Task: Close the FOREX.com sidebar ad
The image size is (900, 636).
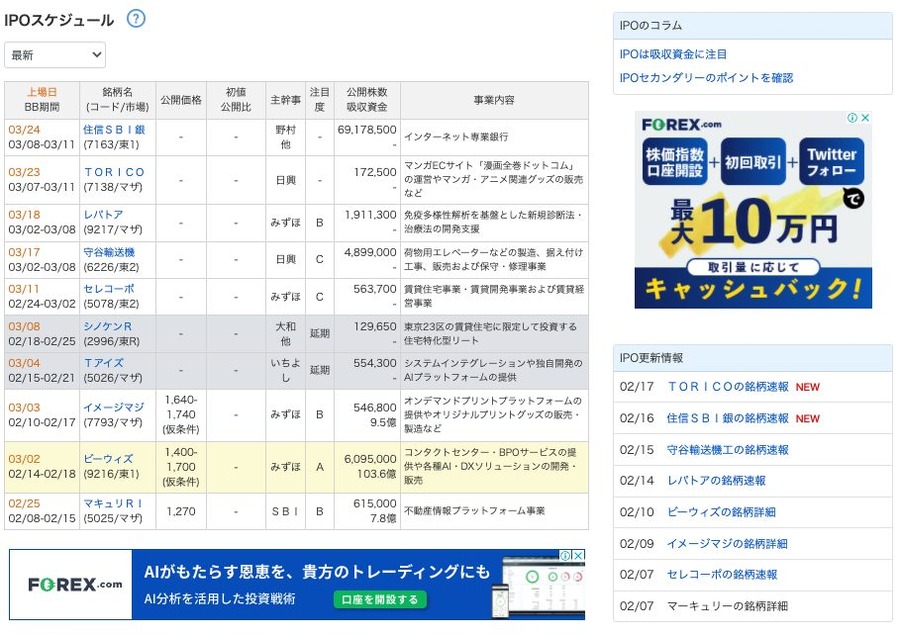Action: click(865, 118)
